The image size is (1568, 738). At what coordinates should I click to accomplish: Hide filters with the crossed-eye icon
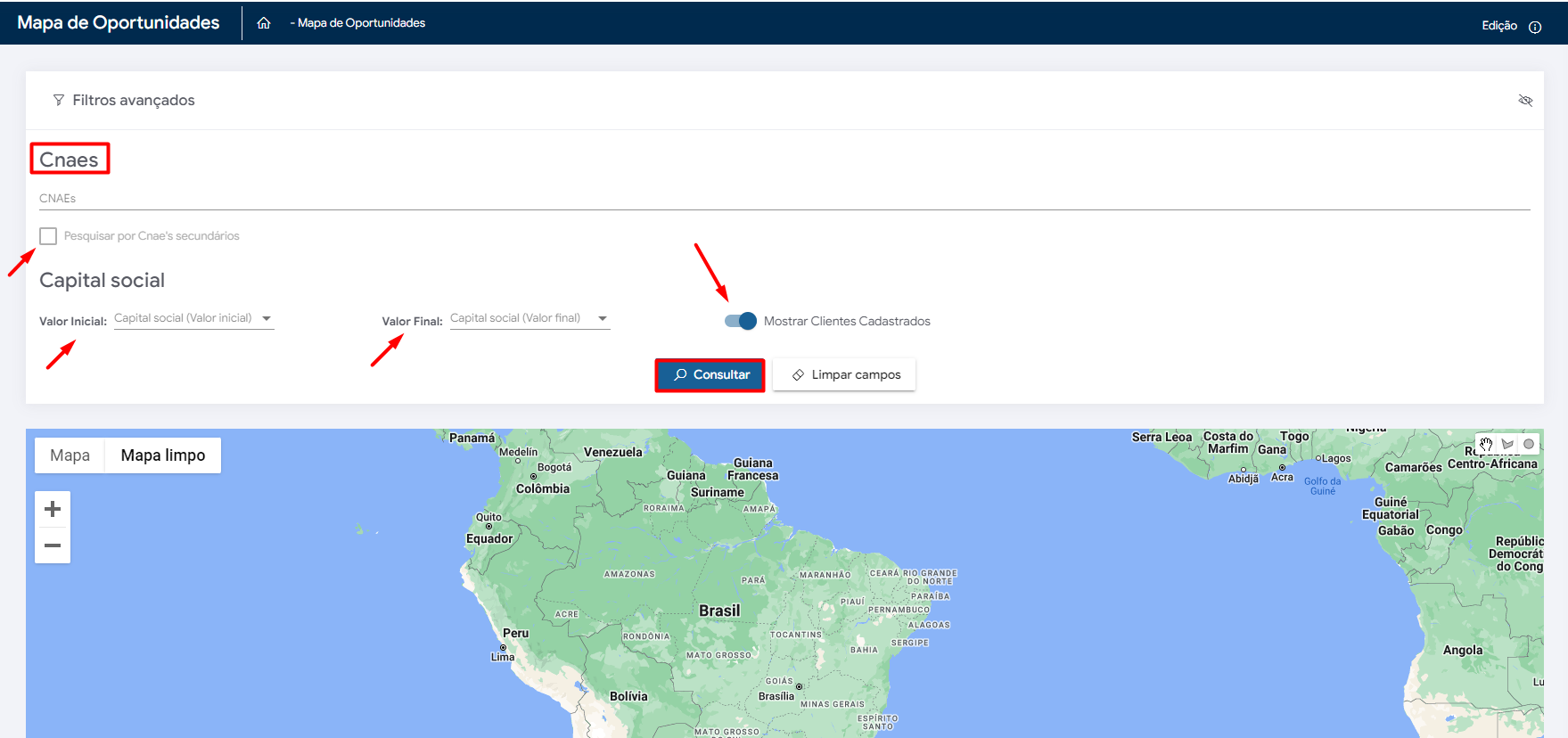(1525, 101)
